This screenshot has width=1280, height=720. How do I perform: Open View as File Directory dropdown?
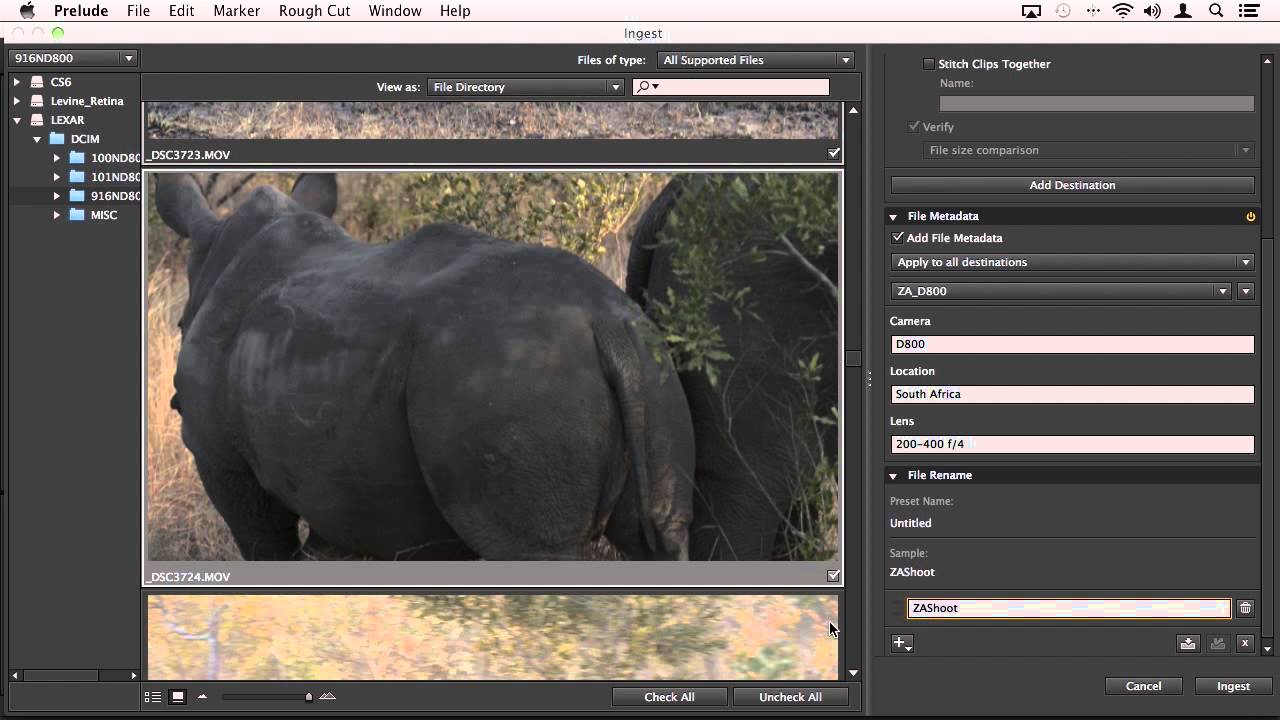pyautogui.click(x=526, y=87)
